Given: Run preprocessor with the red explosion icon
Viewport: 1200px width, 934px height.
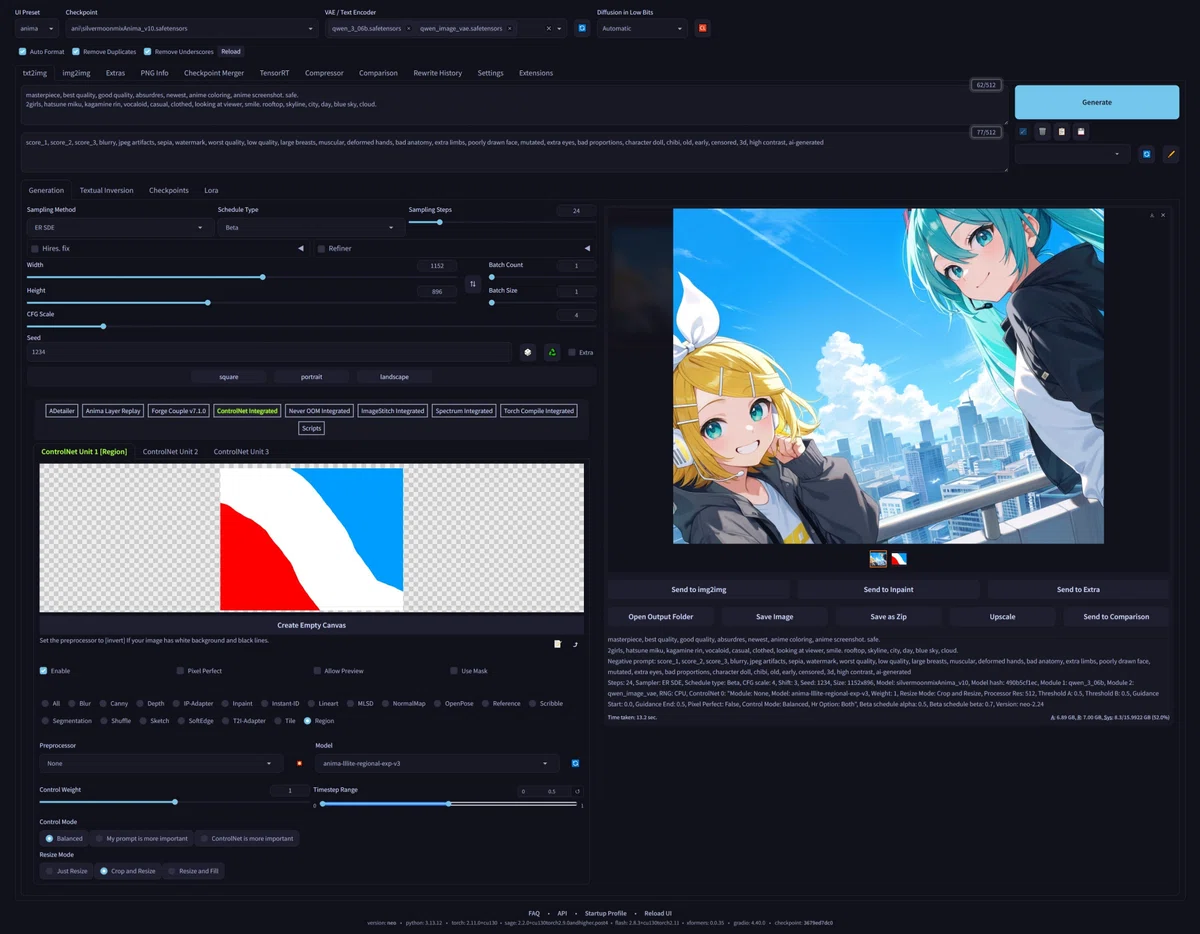Looking at the screenshot, I should [x=299, y=763].
